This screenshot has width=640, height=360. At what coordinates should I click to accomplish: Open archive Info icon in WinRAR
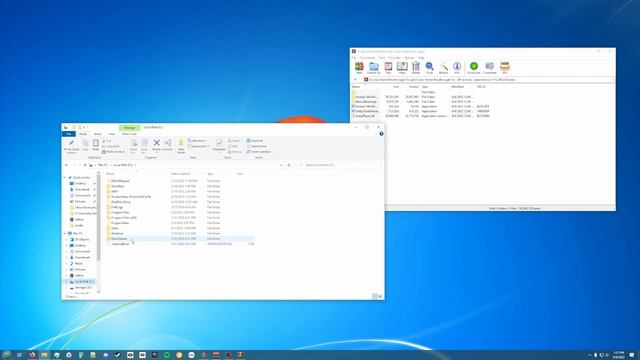pyautogui.click(x=457, y=67)
